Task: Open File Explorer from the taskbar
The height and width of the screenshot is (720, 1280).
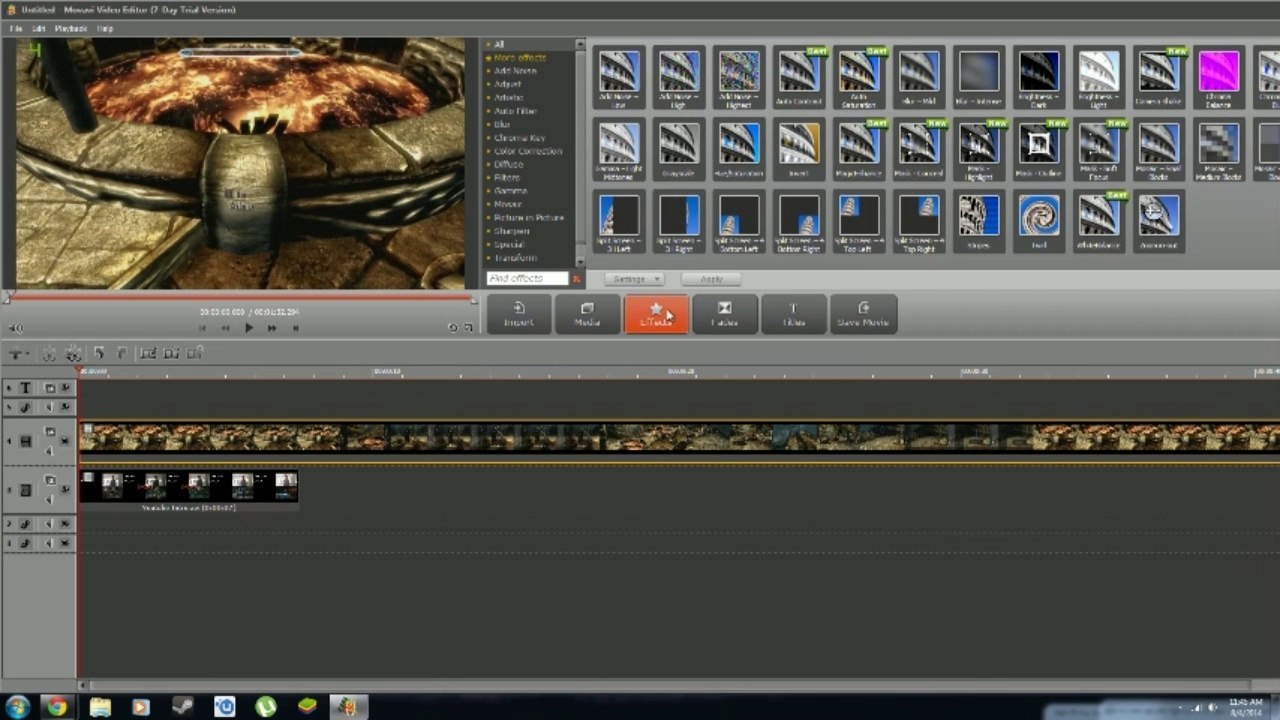Action: [x=100, y=707]
